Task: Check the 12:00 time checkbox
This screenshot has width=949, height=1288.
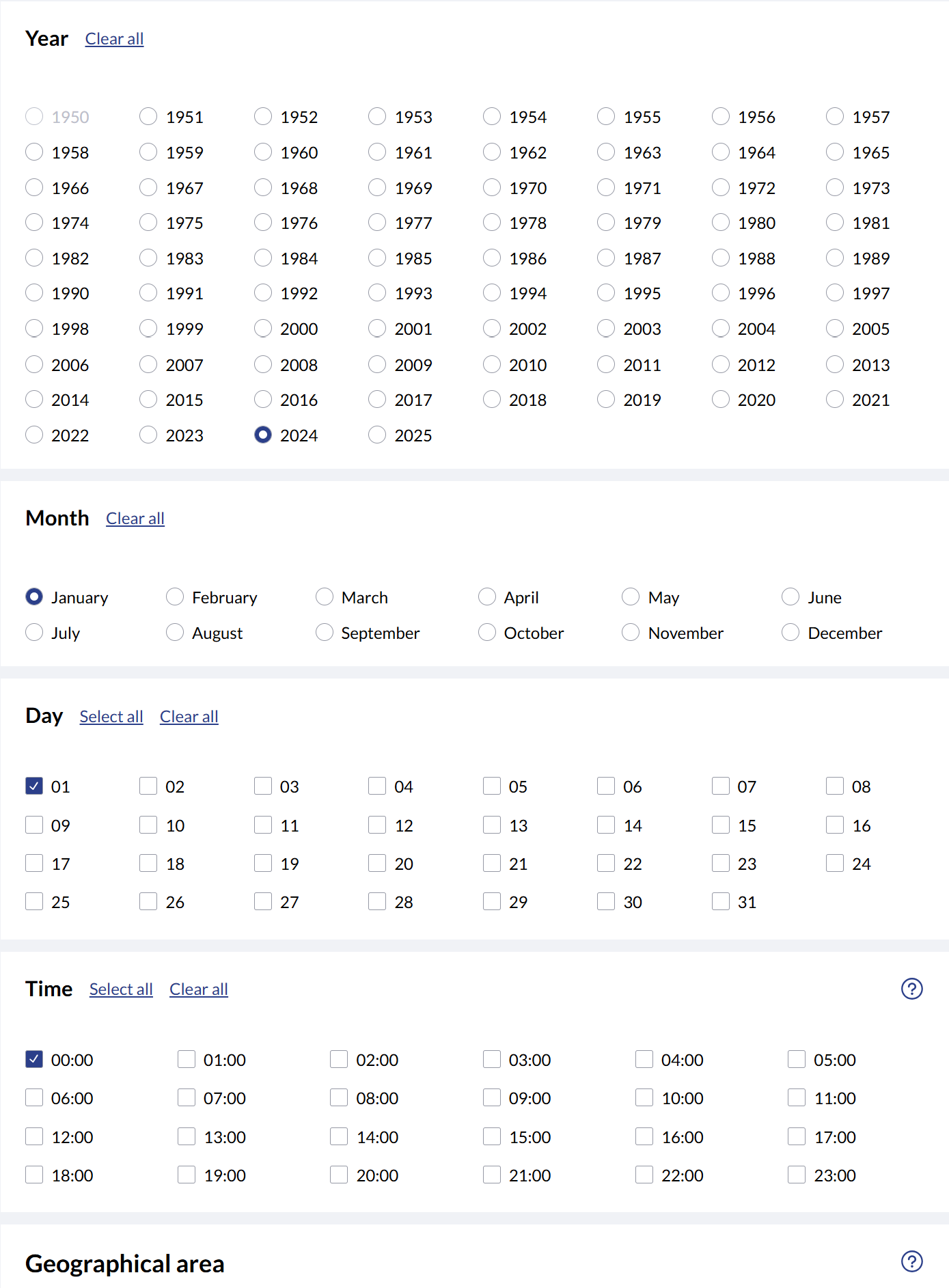Action: point(34,1137)
